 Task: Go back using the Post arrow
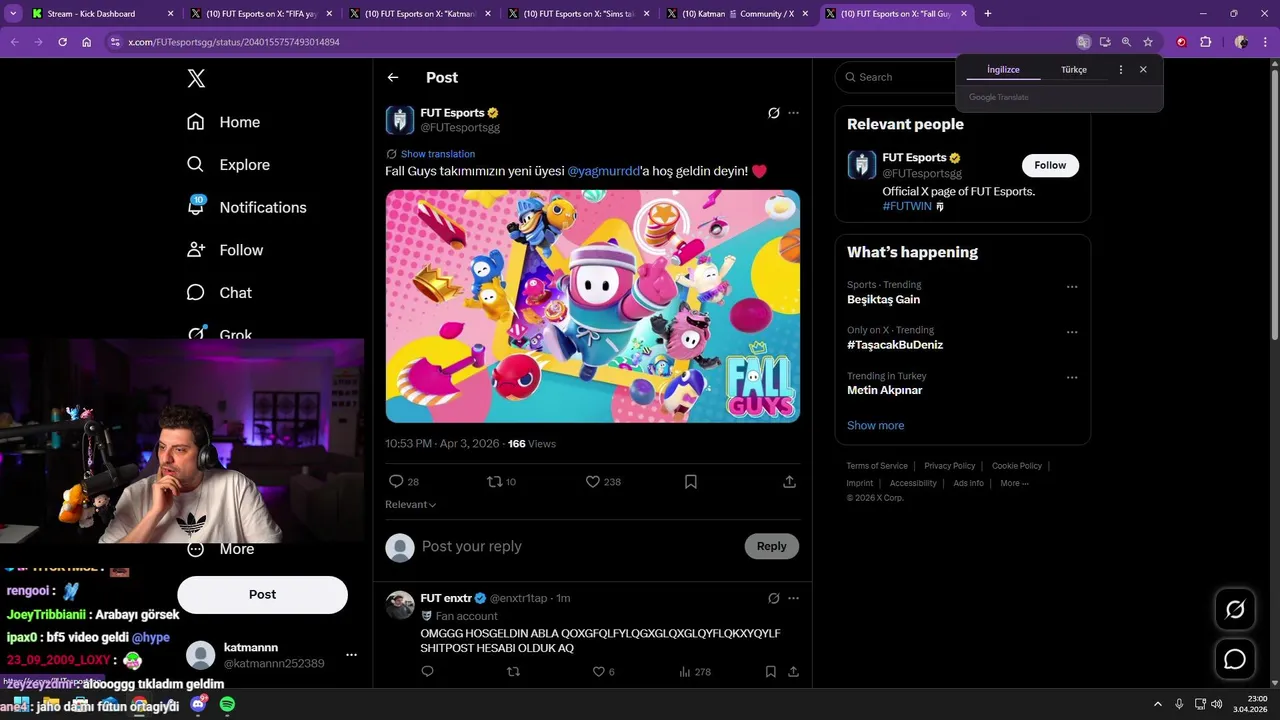point(393,77)
